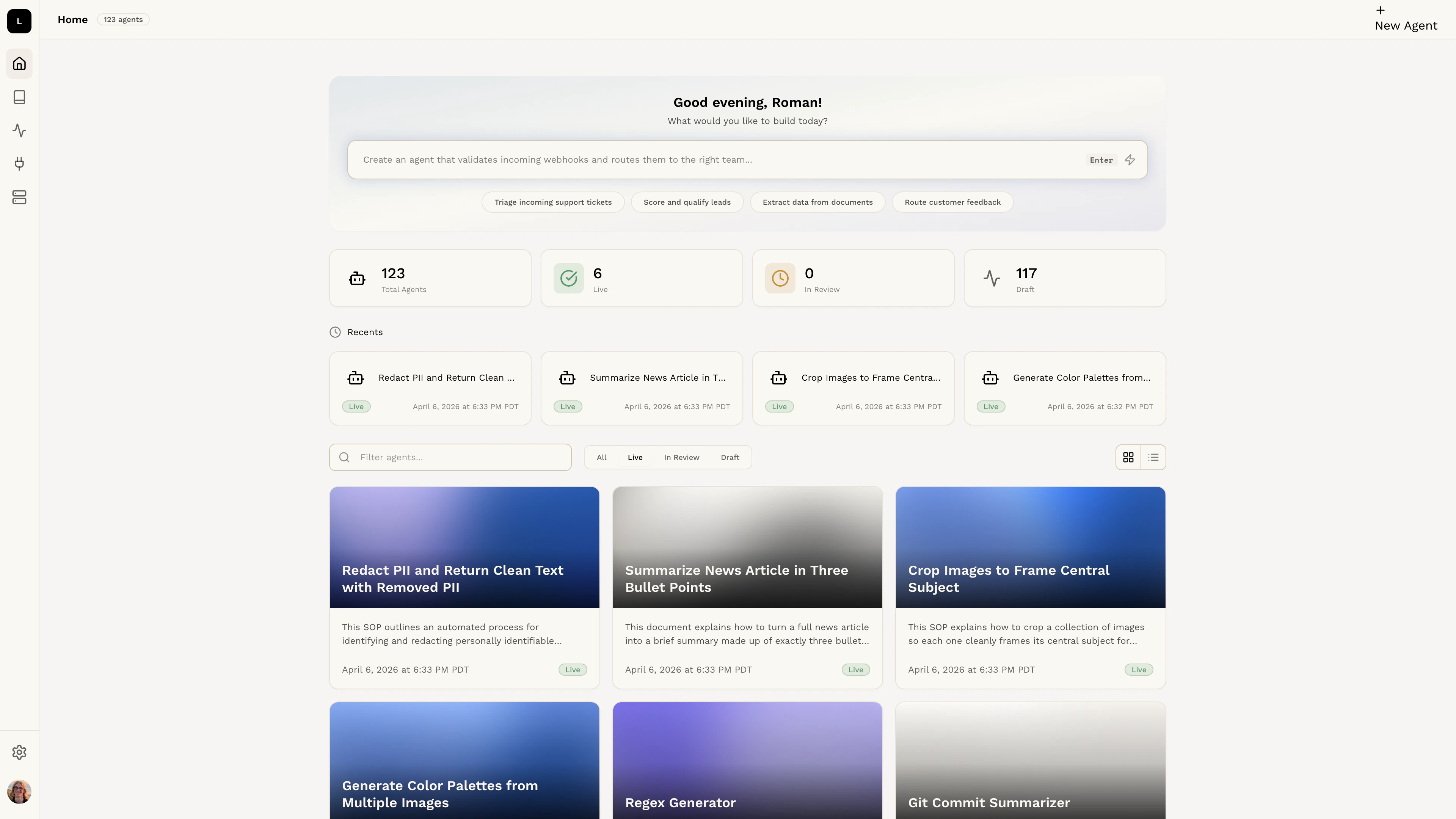Screen dimensions: 1456x819
Task: Click the New Agent button
Action: (x=1406, y=20)
